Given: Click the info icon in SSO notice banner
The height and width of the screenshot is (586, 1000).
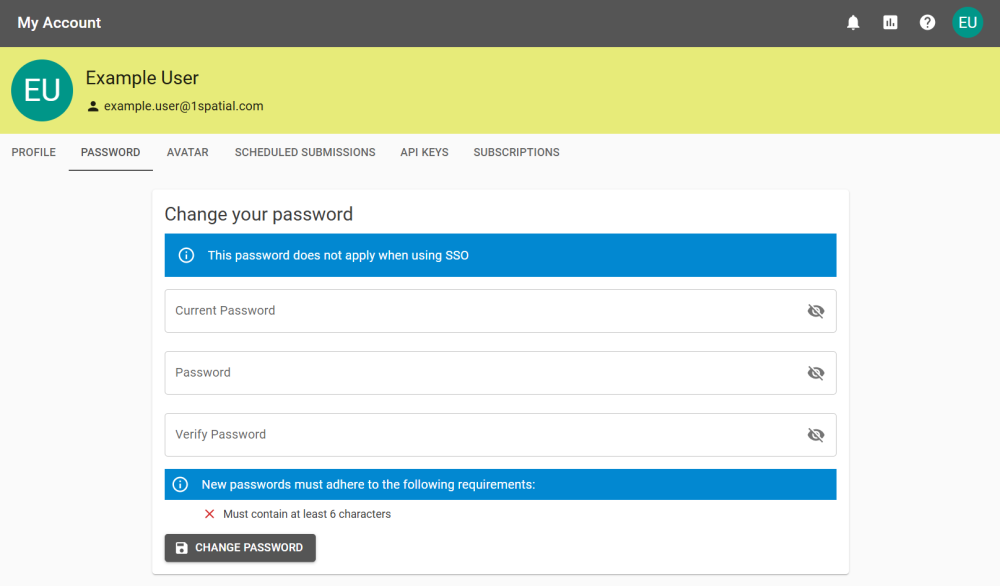Looking at the screenshot, I should (x=186, y=256).
